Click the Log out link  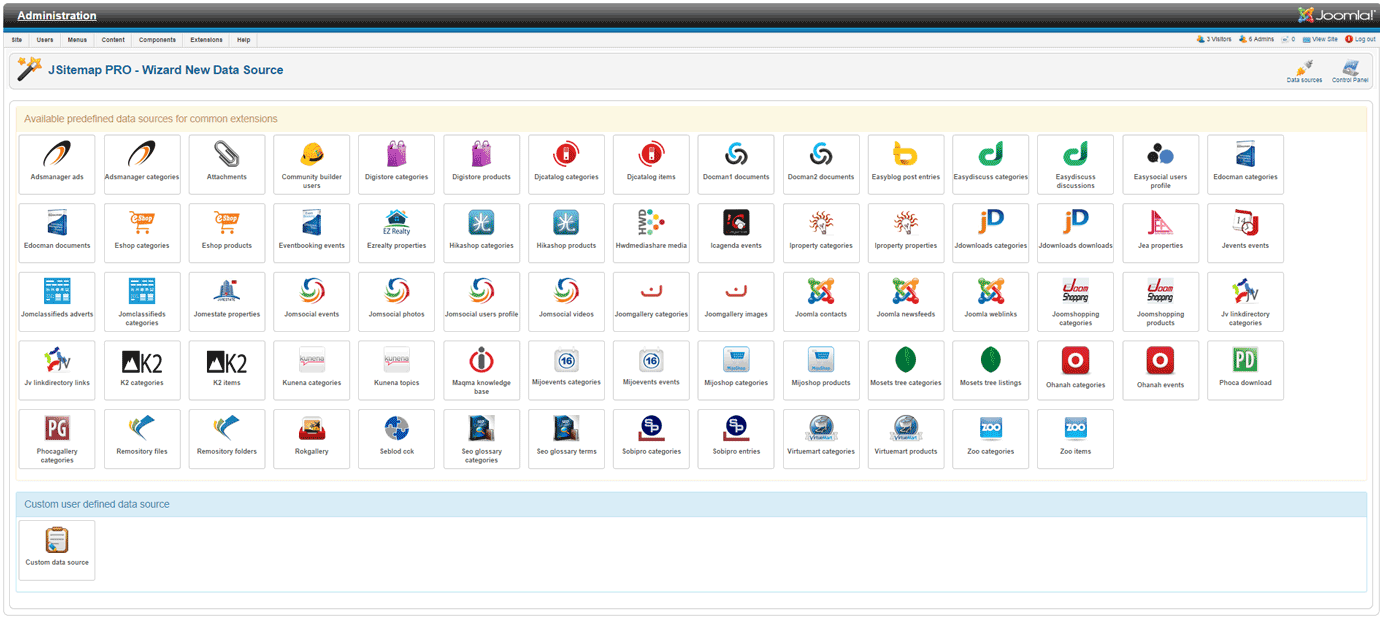click(1361, 39)
